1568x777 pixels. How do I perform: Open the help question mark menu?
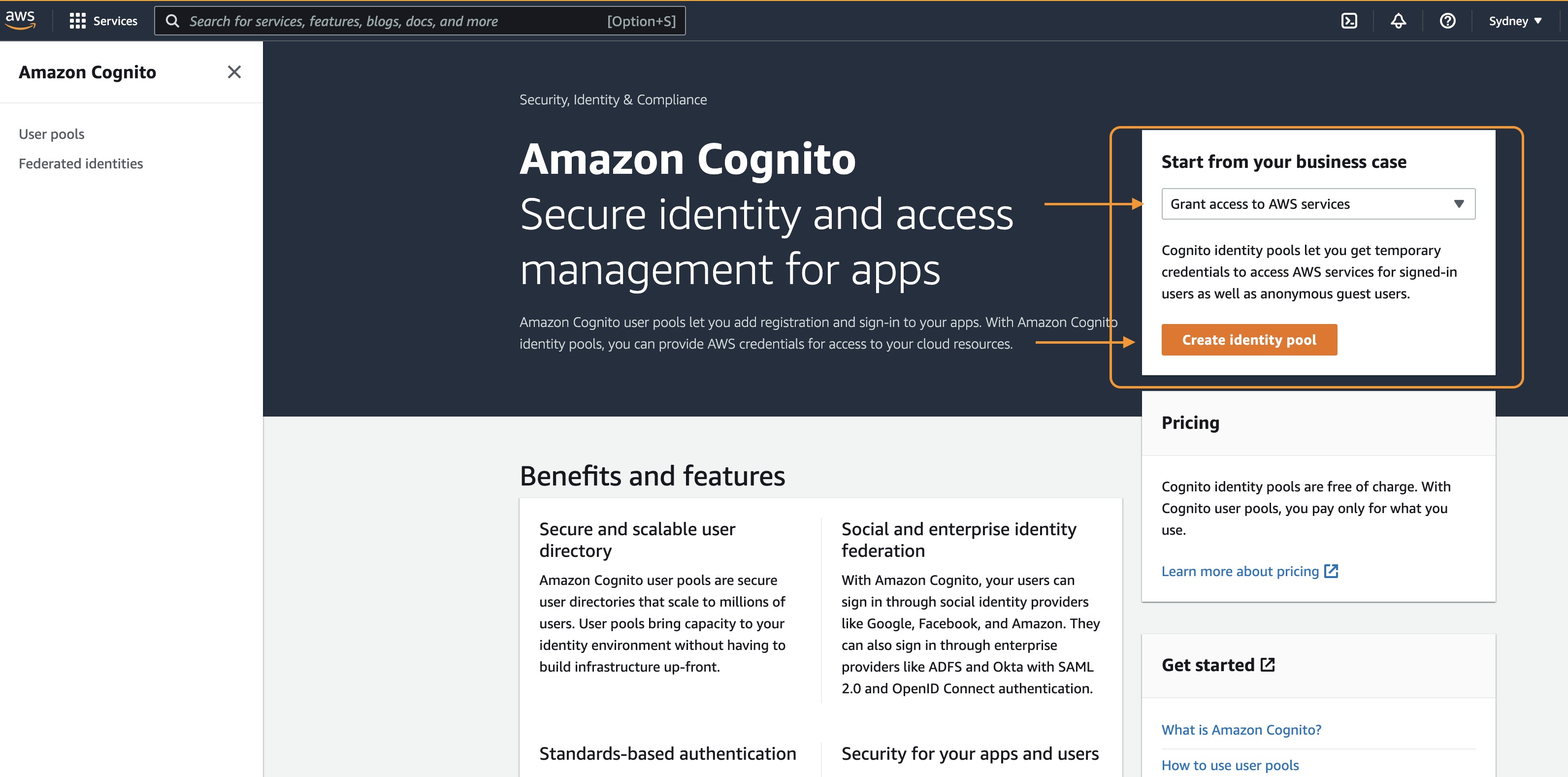1447,21
